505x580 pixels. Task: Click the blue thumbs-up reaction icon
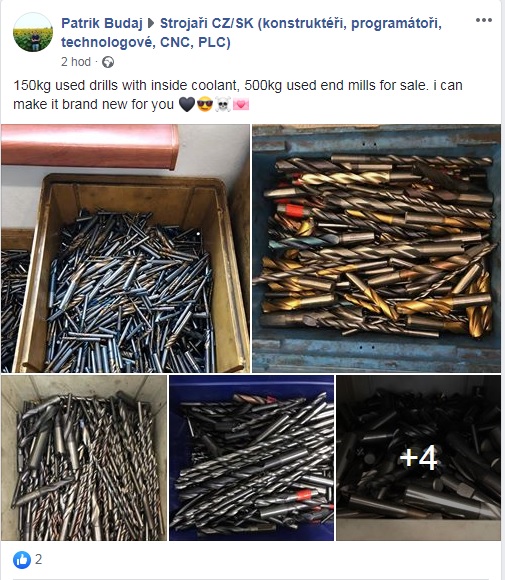tap(22, 560)
